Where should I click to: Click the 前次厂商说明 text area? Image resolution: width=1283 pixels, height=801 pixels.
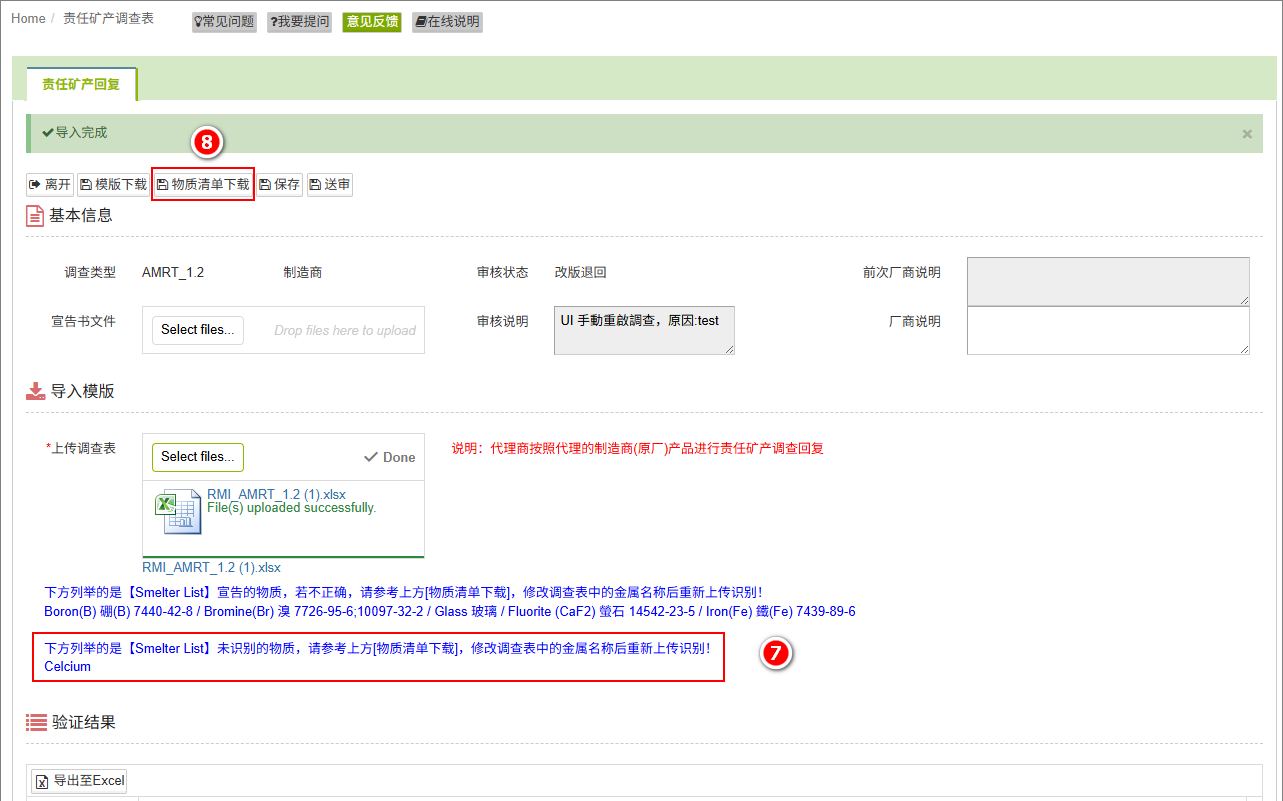click(x=1107, y=281)
